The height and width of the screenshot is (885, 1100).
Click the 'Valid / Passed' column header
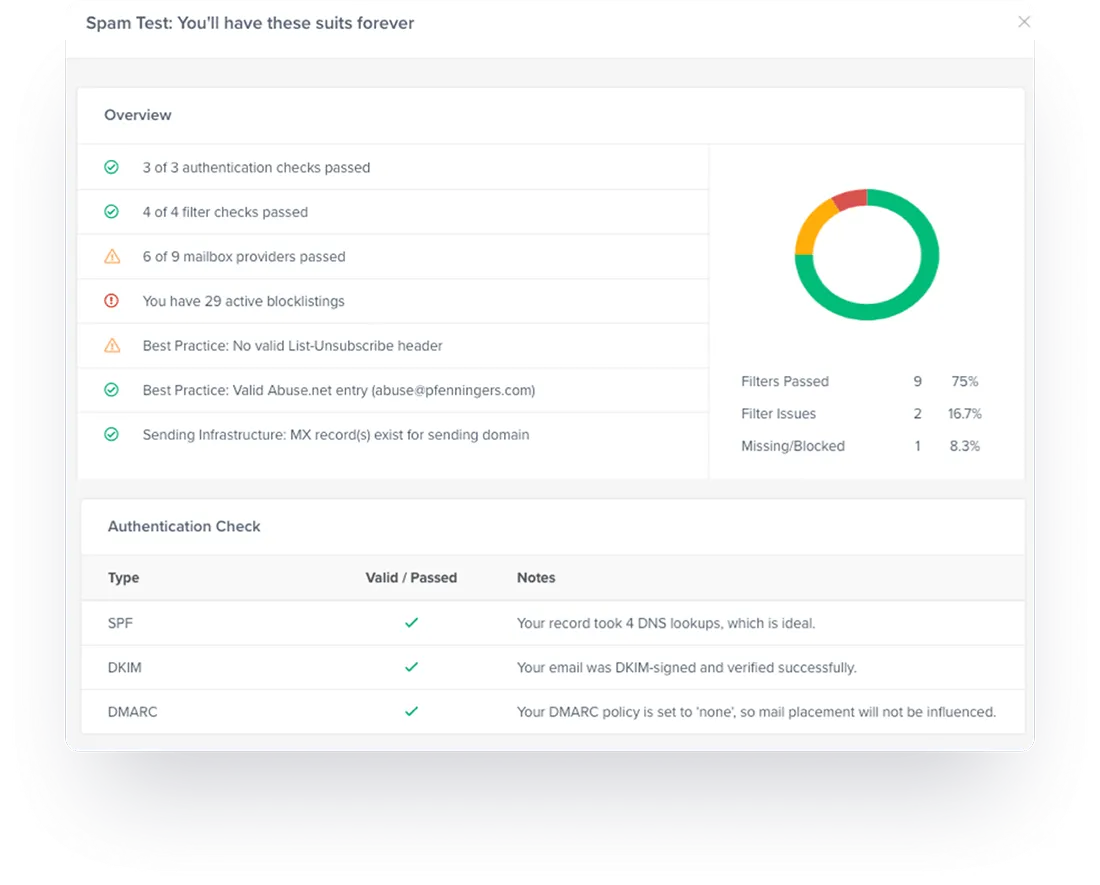(x=411, y=578)
